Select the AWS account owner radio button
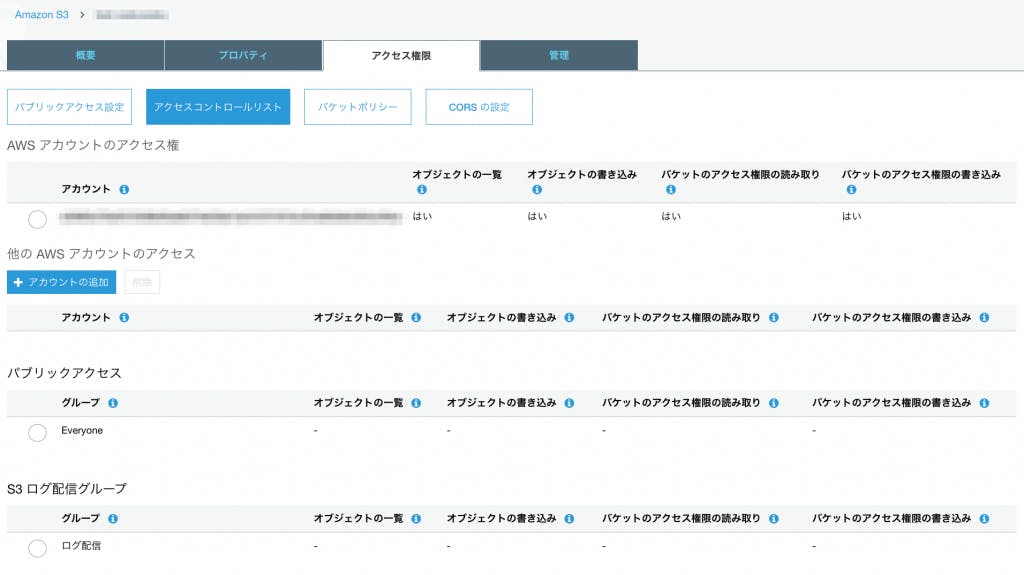The image size is (1024, 575). pyautogui.click(x=37, y=218)
